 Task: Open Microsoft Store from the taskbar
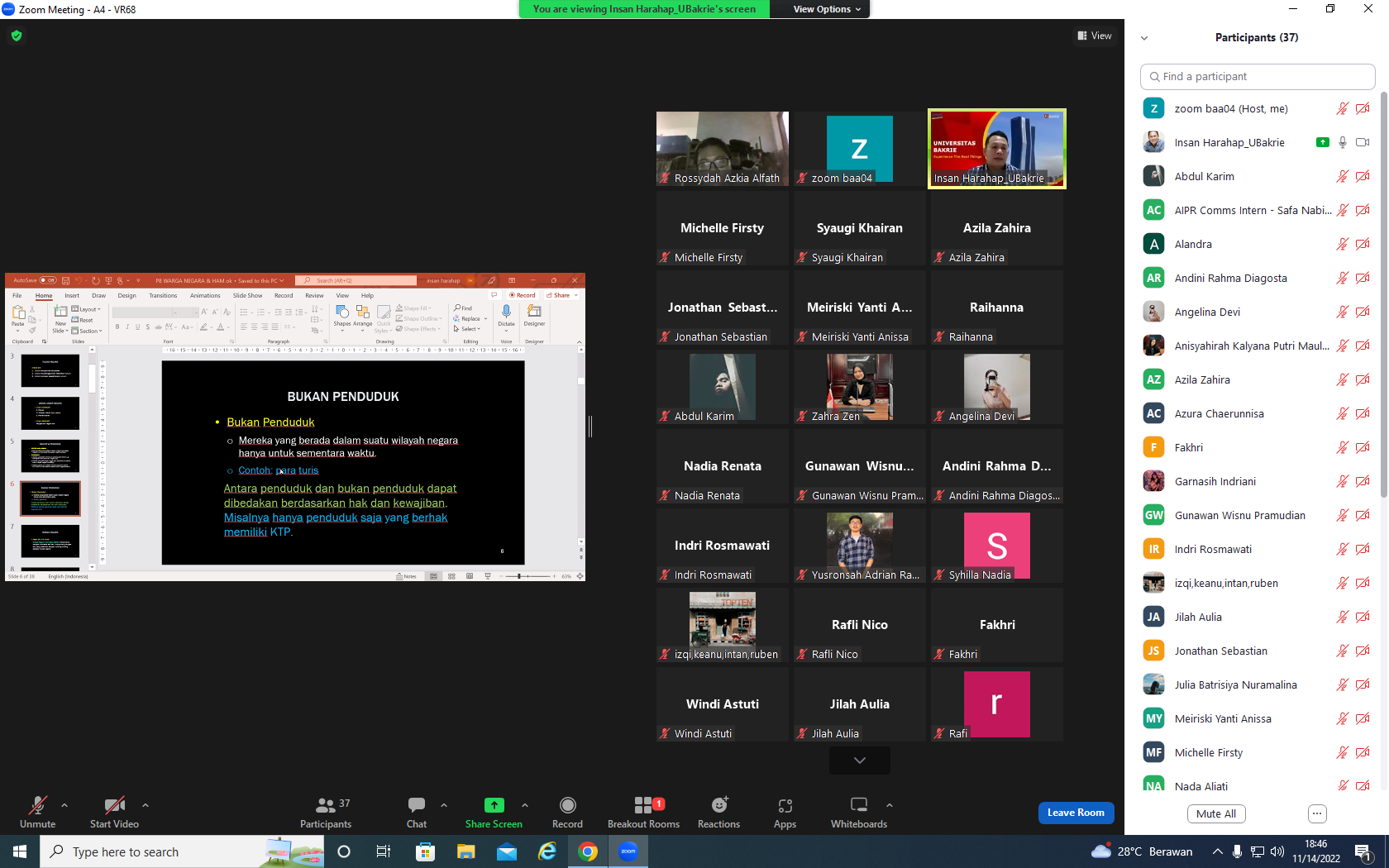[425, 851]
